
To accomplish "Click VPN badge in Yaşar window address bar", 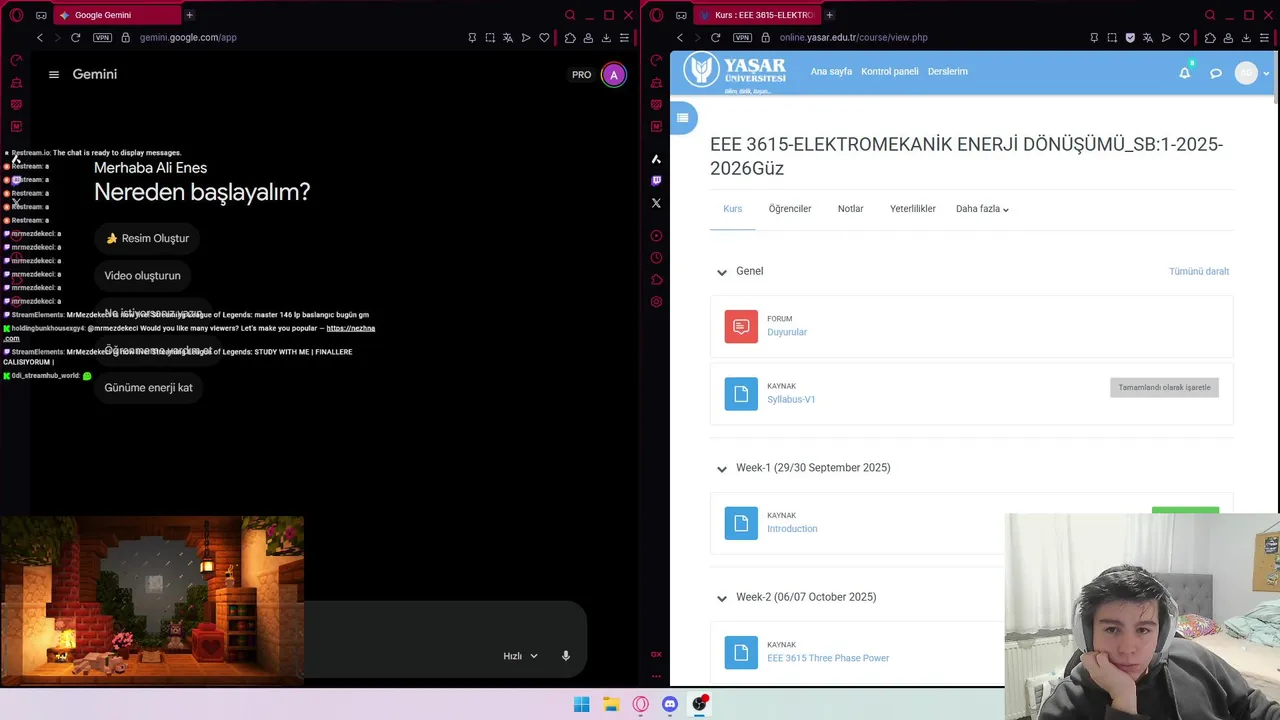I will (x=742, y=37).
